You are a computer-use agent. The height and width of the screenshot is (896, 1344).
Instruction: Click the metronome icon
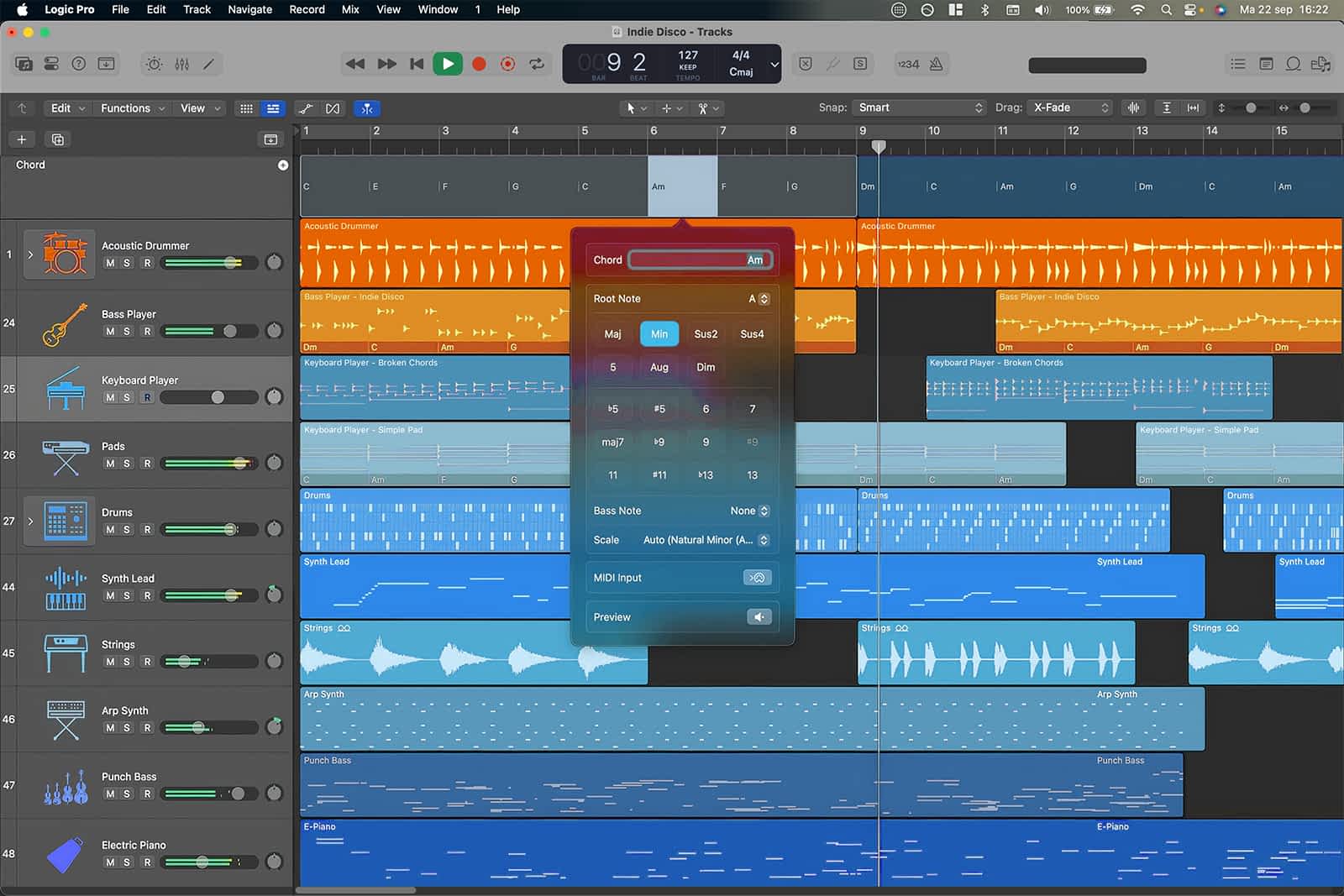pos(936,64)
